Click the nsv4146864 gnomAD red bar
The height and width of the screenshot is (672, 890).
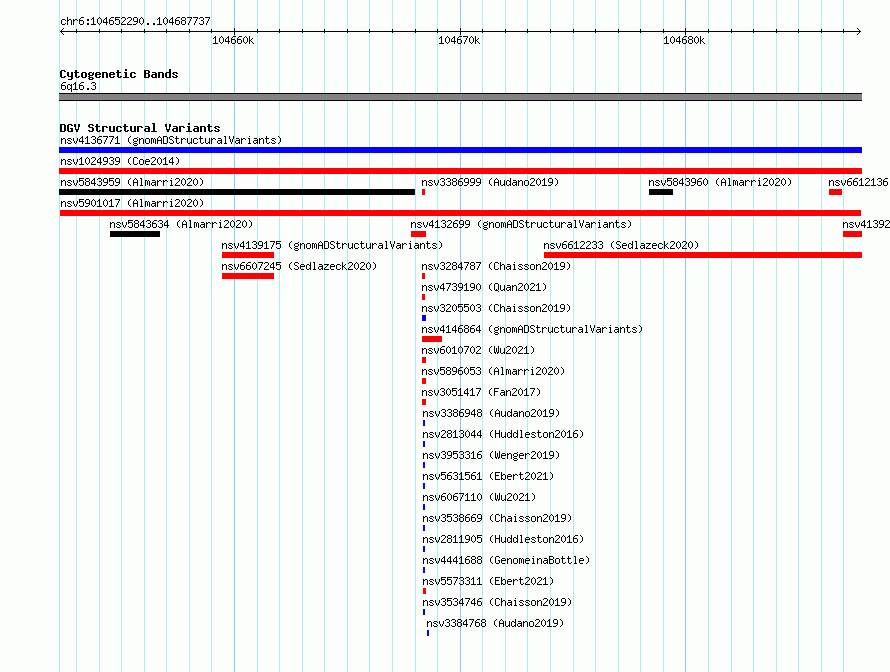[432, 339]
